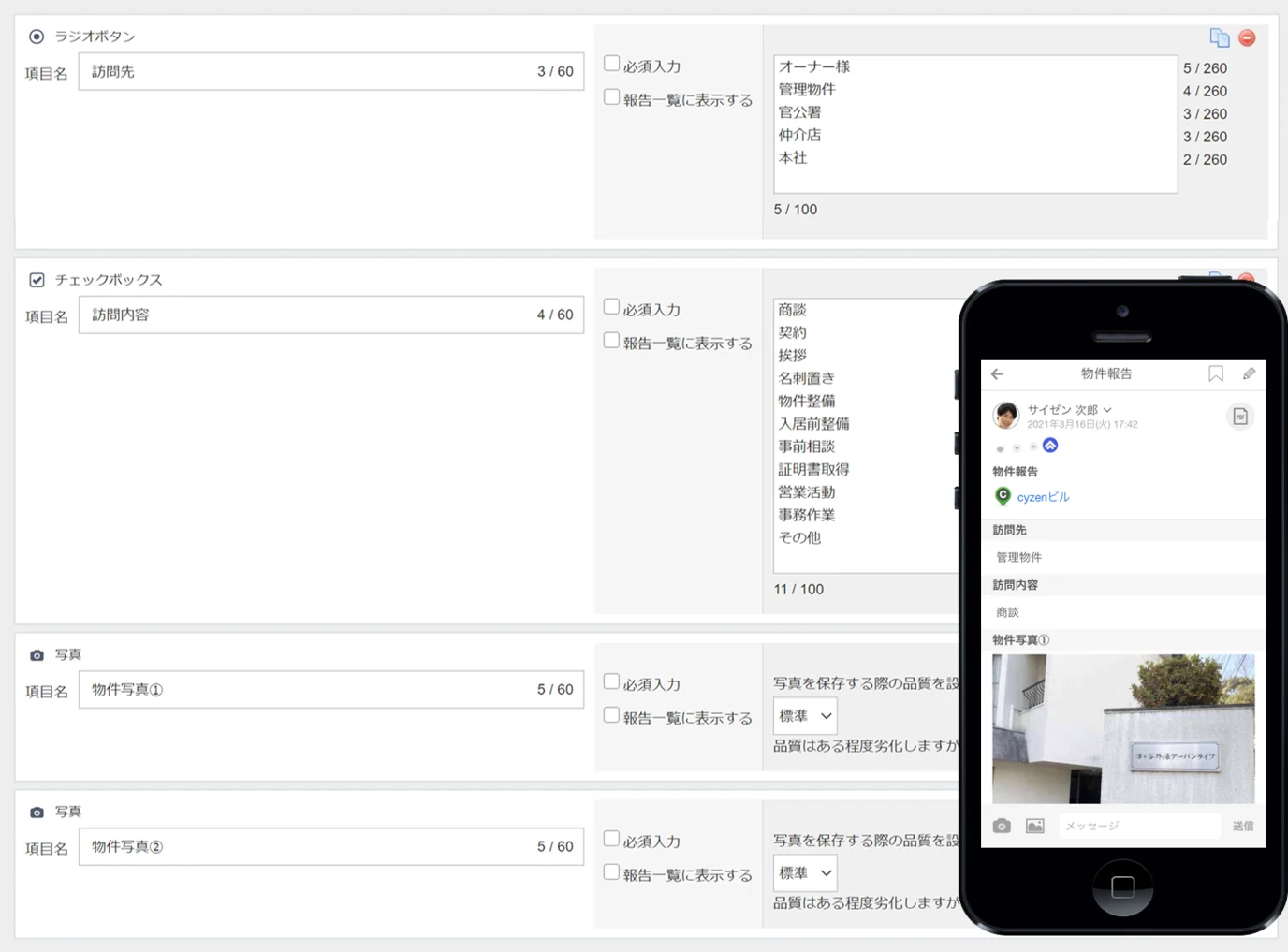
Task: Click the checkbox type icon by チェックボックス
Action: click(x=37, y=280)
